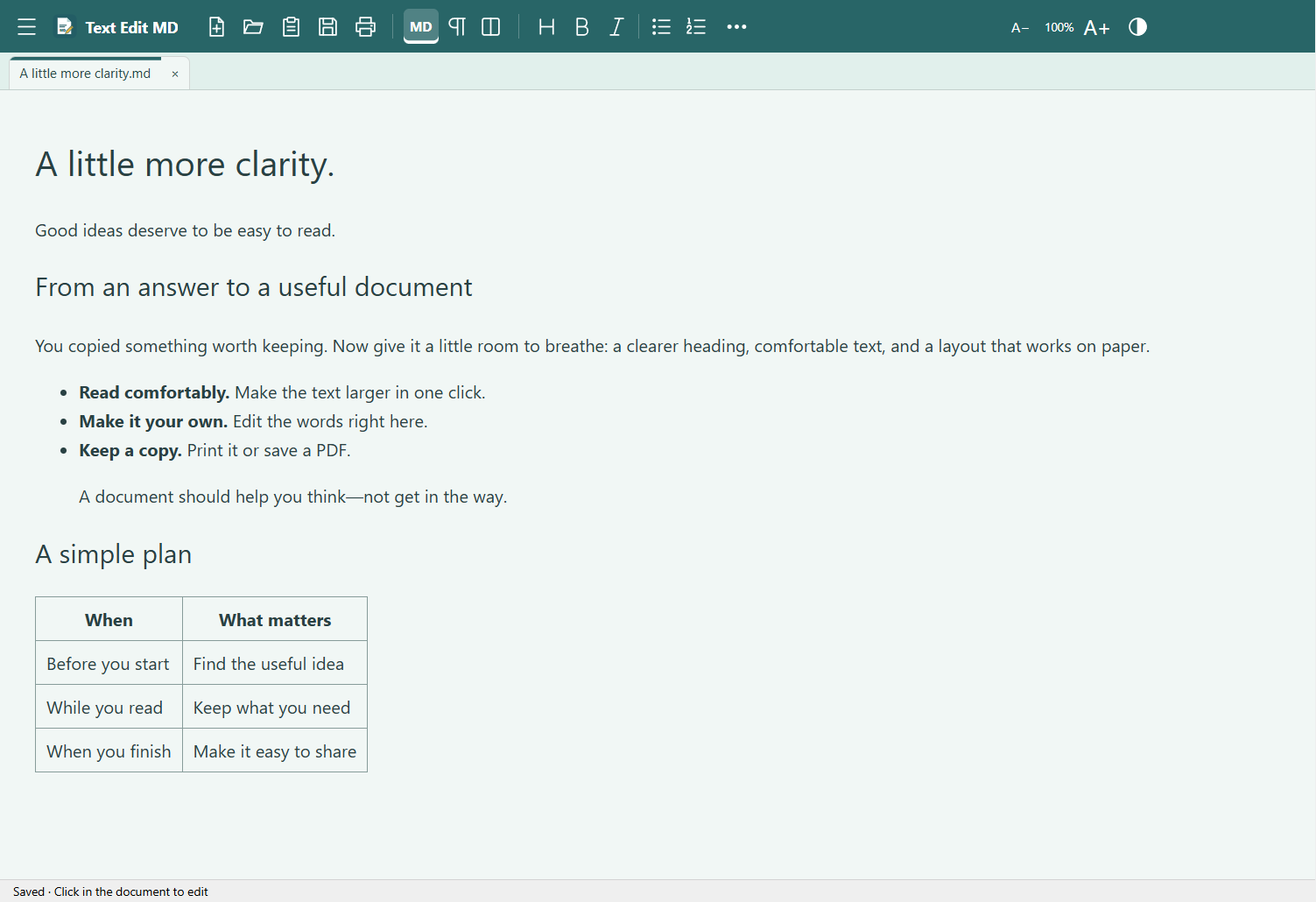Click the 100% zoom level
The width and height of the screenshot is (1316, 902).
click(x=1059, y=28)
